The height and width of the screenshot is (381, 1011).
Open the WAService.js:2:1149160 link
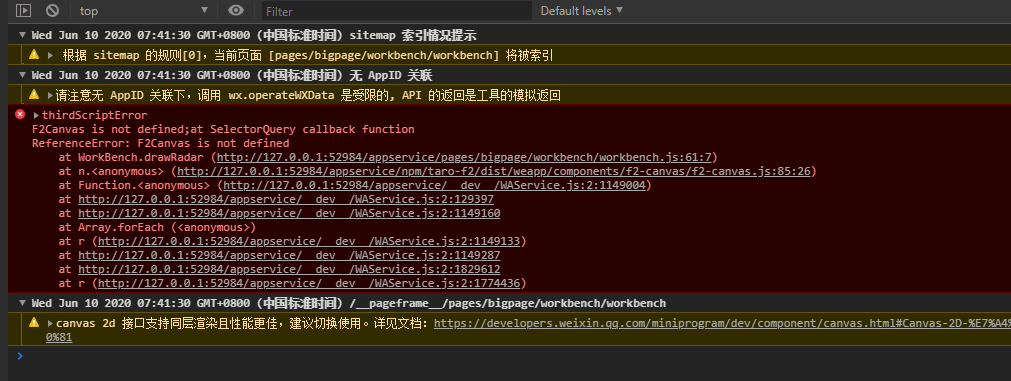tap(289, 213)
